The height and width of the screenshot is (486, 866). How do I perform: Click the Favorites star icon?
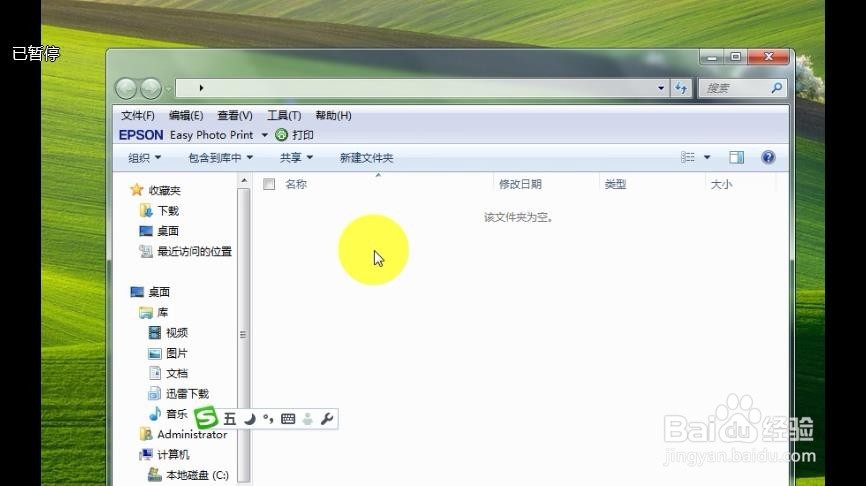[136, 190]
